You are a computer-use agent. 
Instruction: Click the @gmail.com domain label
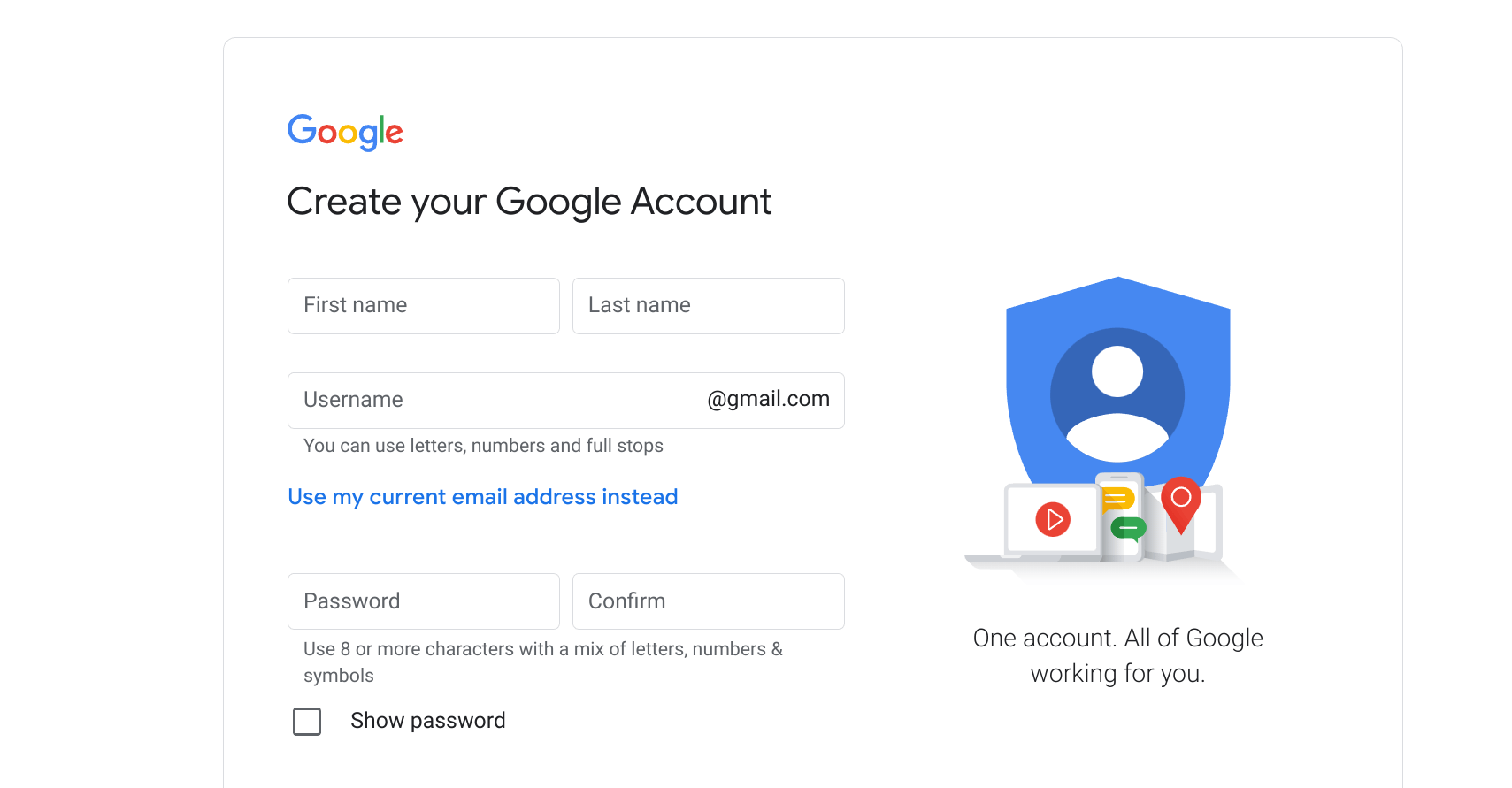point(768,399)
